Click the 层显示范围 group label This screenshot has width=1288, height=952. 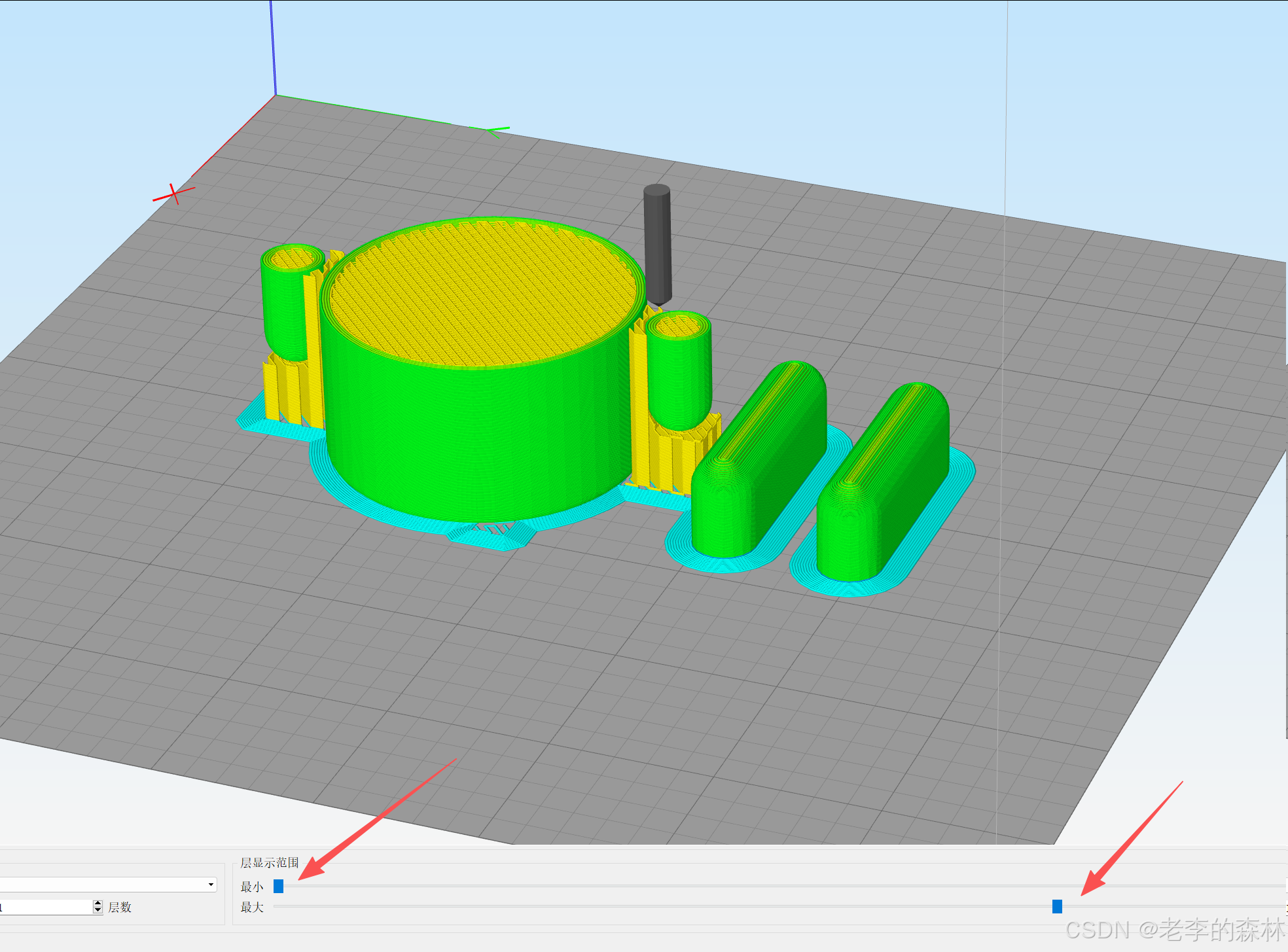coord(269,862)
